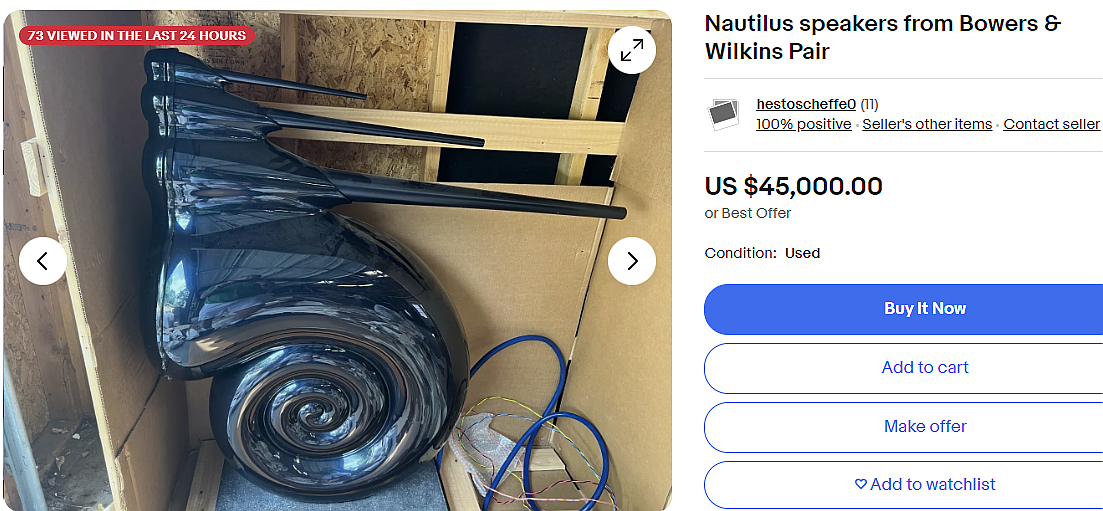Show the previous photo with left arrow
The height and width of the screenshot is (511, 1103).
[43, 261]
